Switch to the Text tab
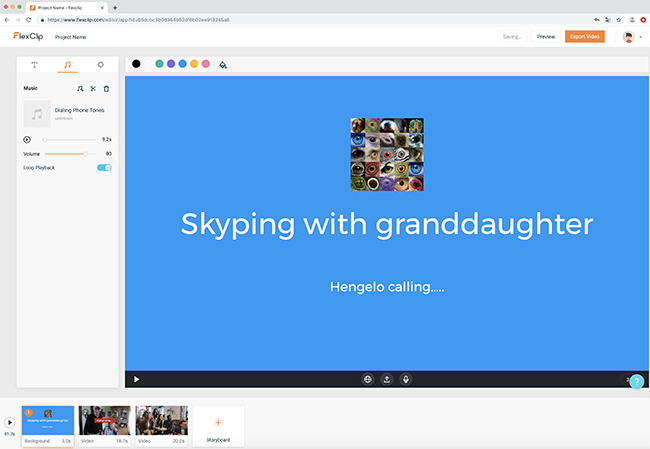Viewport: 650px width, 449px height. 34,65
